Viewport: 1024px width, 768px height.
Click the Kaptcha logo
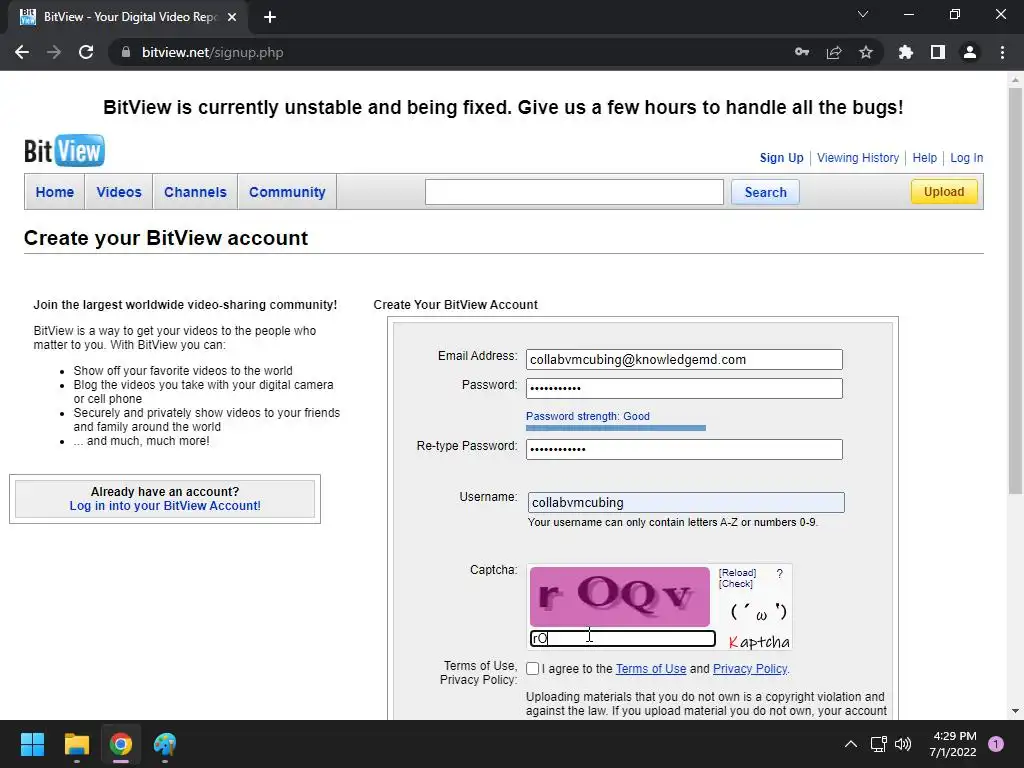tap(759, 642)
